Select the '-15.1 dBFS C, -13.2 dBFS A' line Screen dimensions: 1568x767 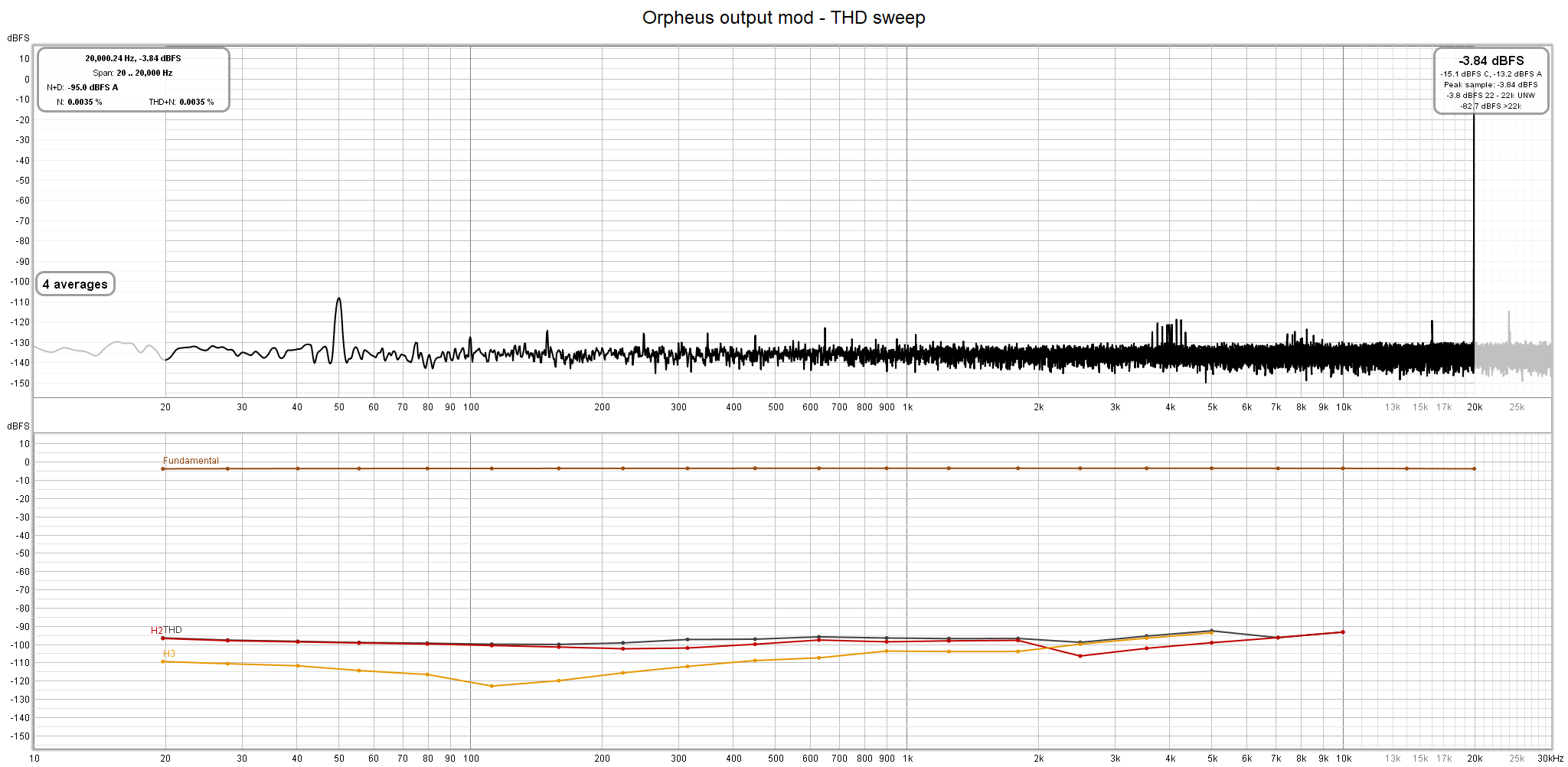point(1491,74)
